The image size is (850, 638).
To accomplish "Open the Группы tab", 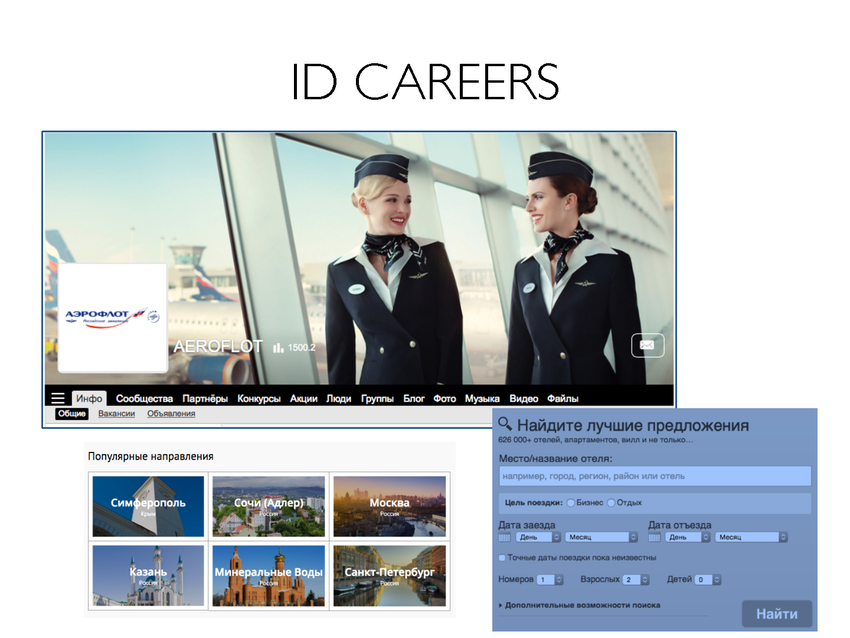I will (x=377, y=398).
